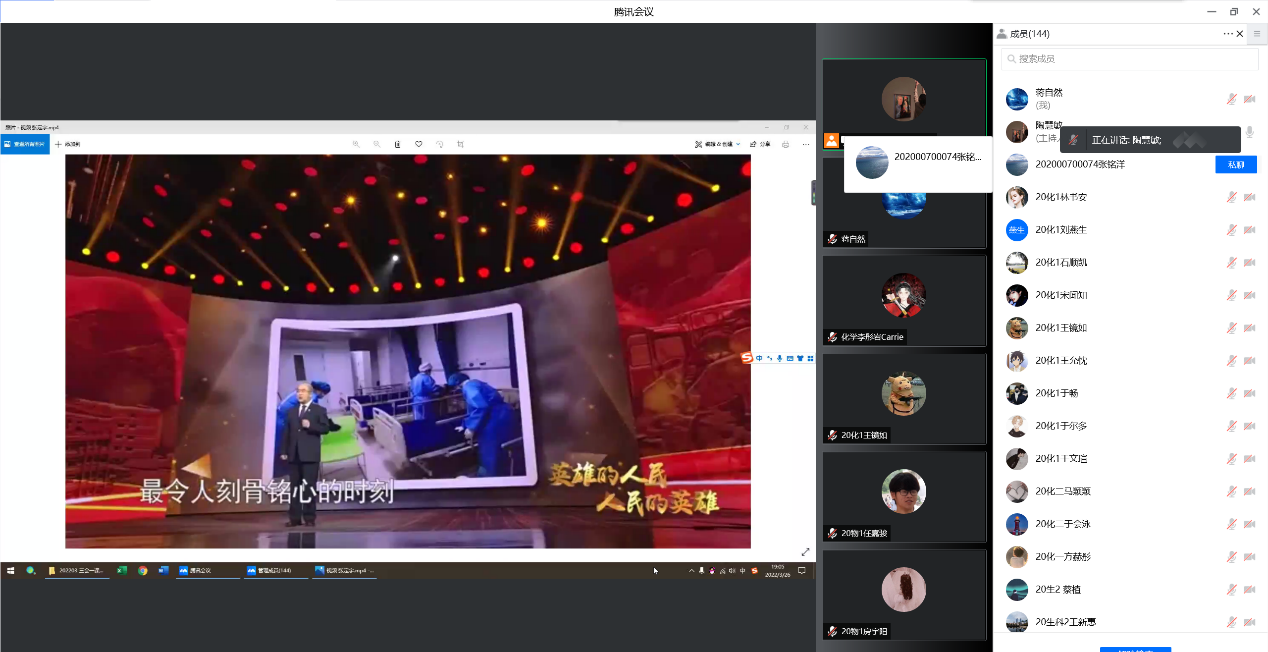
Task: Click Sogou toolbar microphone icon
Action: 779,358
